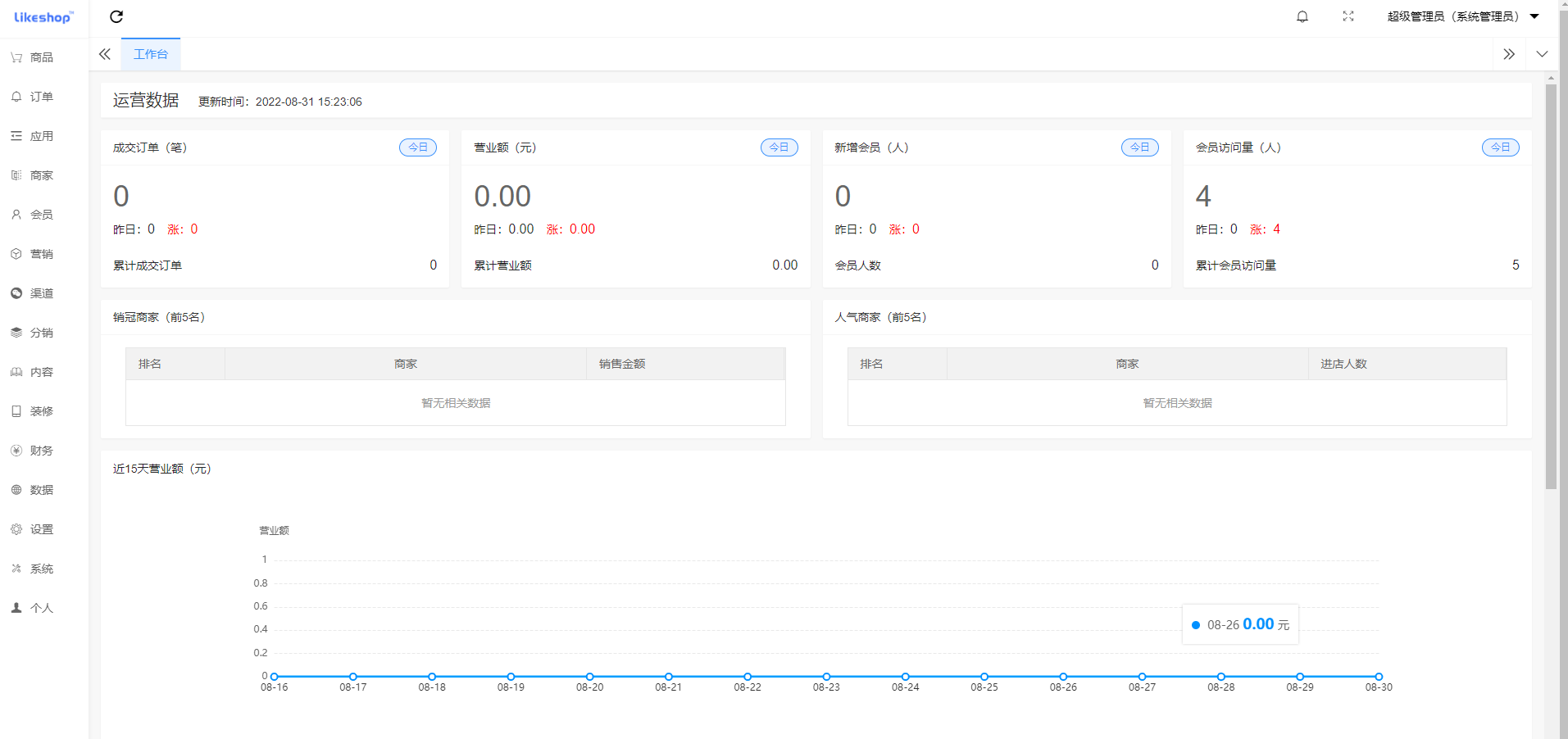Viewport: 1568px width, 739px height.
Task: Click the chart data point for 08-19
Action: tap(511, 677)
